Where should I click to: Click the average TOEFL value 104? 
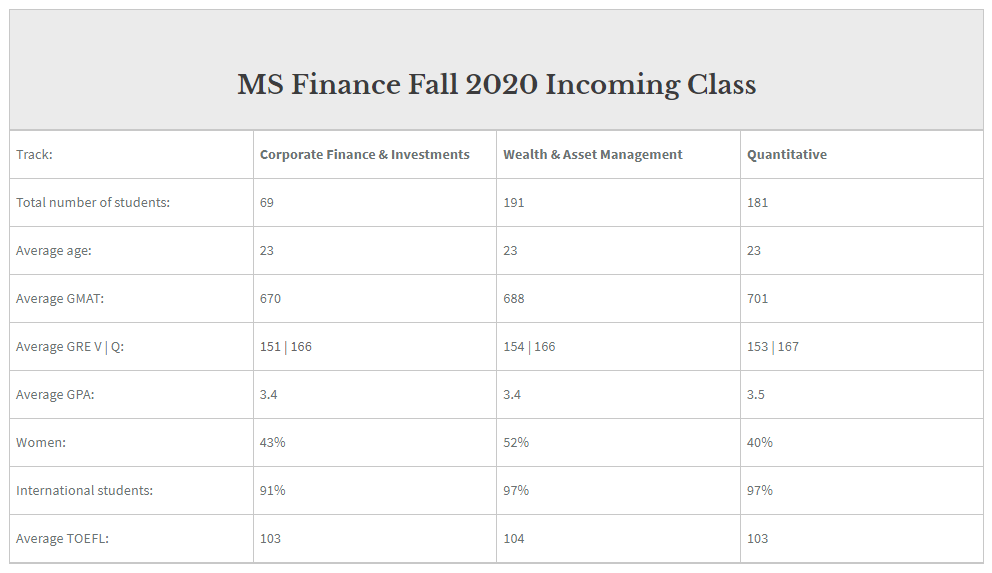(513, 539)
